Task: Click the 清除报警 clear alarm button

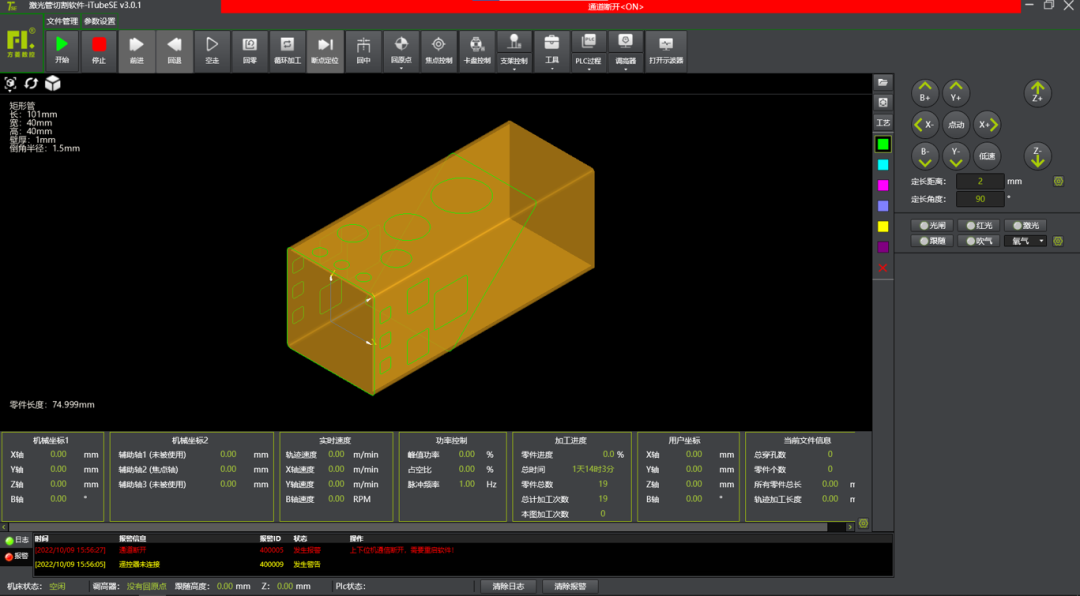Action: [x=570, y=586]
